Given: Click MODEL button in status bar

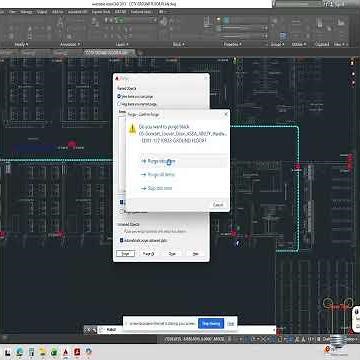Looking at the screenshot, I should (x=219, y=339).
